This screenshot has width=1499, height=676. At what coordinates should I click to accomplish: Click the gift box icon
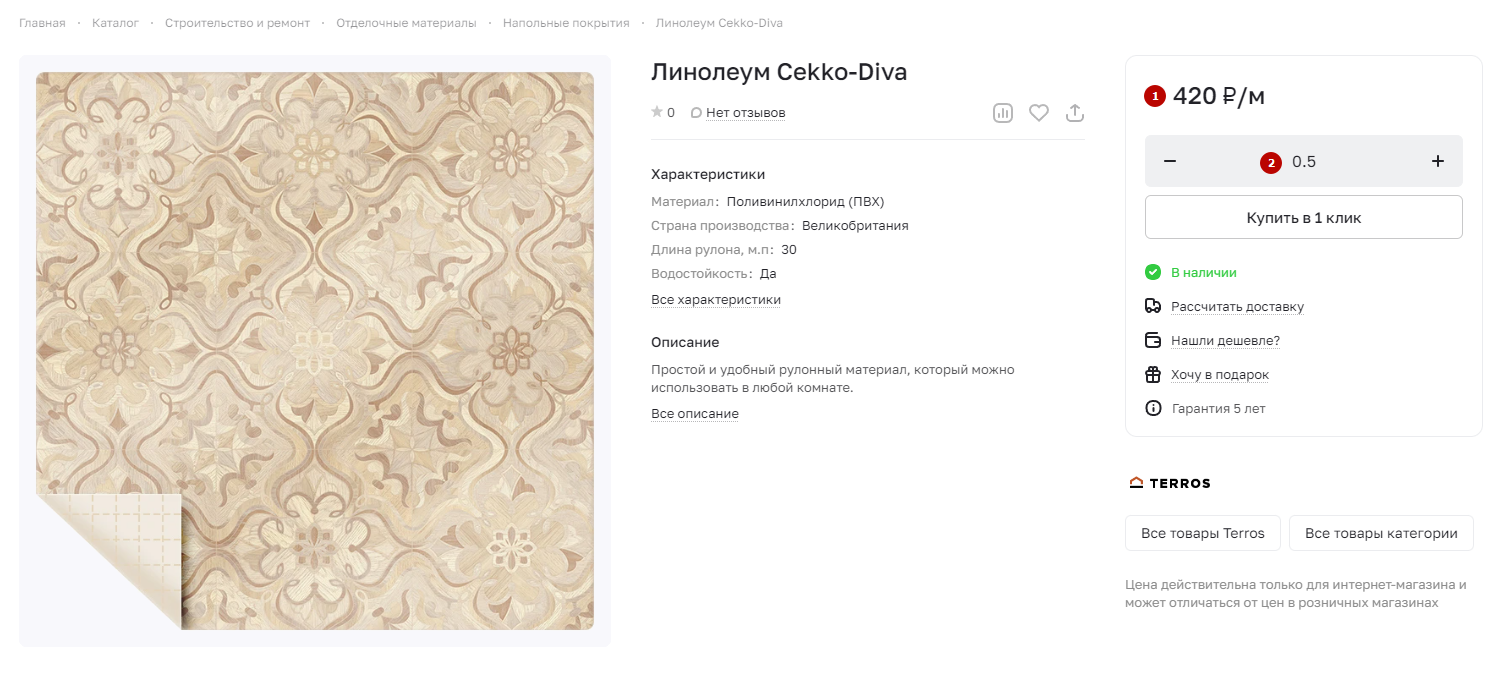(x=1153, y=374)
